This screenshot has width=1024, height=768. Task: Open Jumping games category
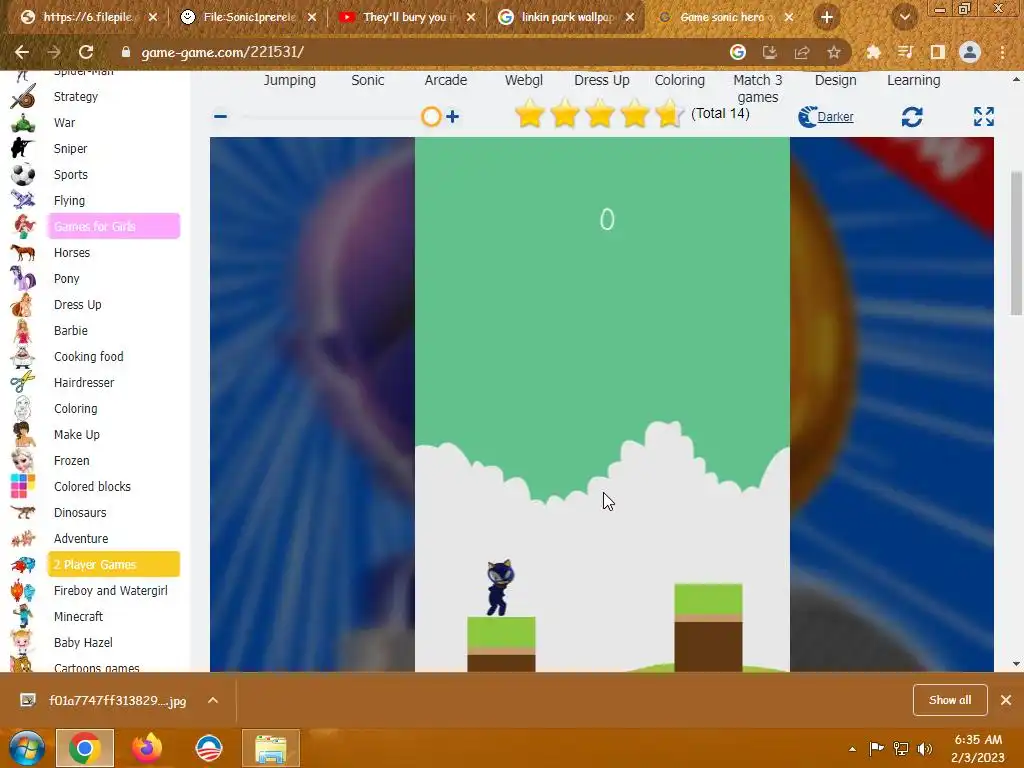[289, 80]
